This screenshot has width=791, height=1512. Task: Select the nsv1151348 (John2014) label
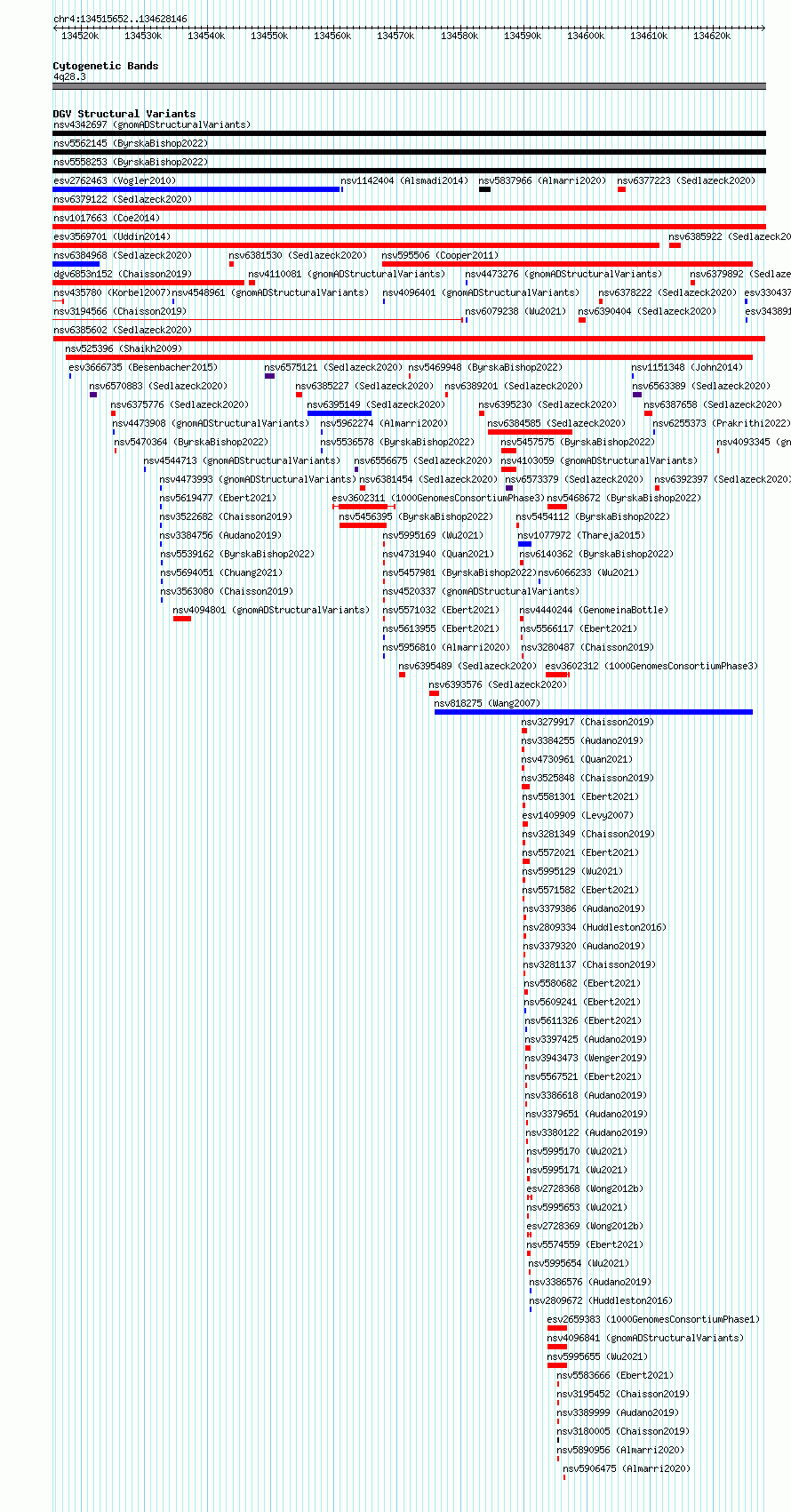(687, 367)
